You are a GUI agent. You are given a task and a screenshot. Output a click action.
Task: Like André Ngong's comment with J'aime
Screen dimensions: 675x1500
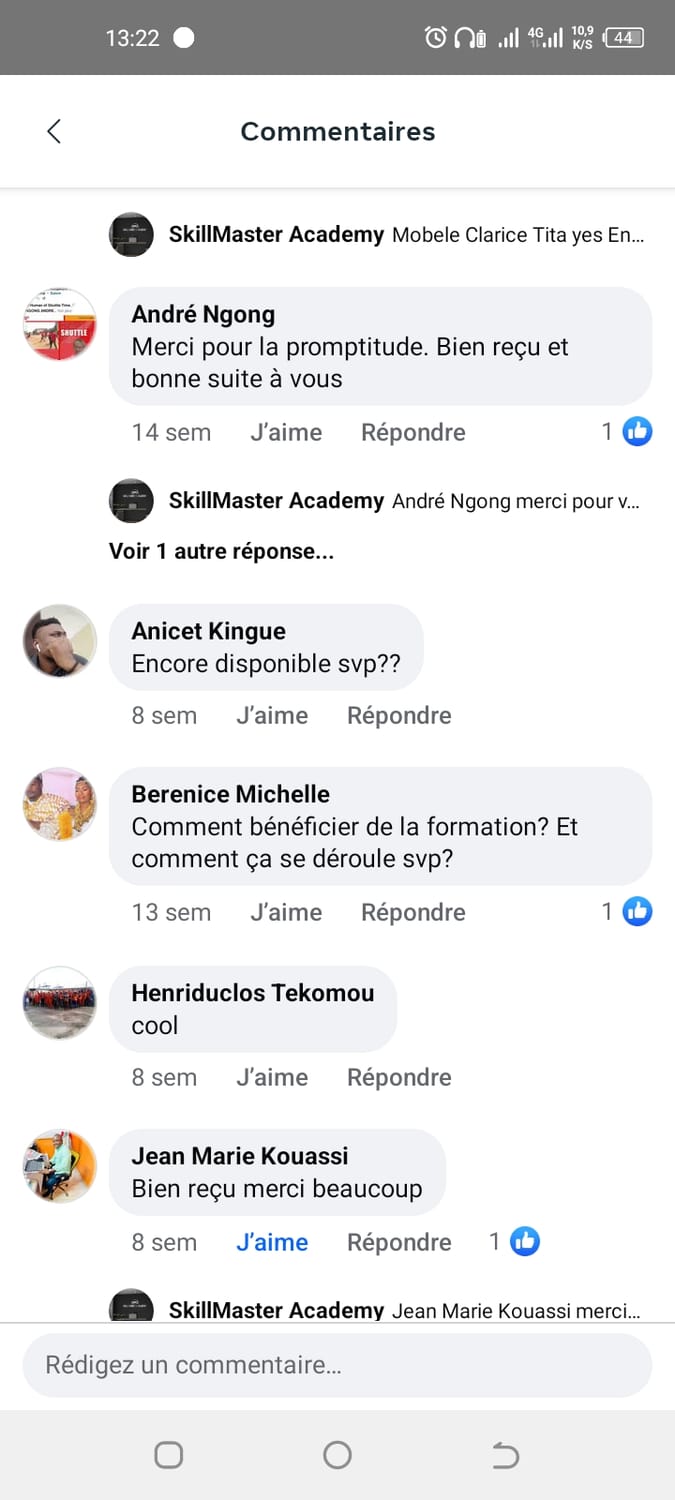click(286, 433)
